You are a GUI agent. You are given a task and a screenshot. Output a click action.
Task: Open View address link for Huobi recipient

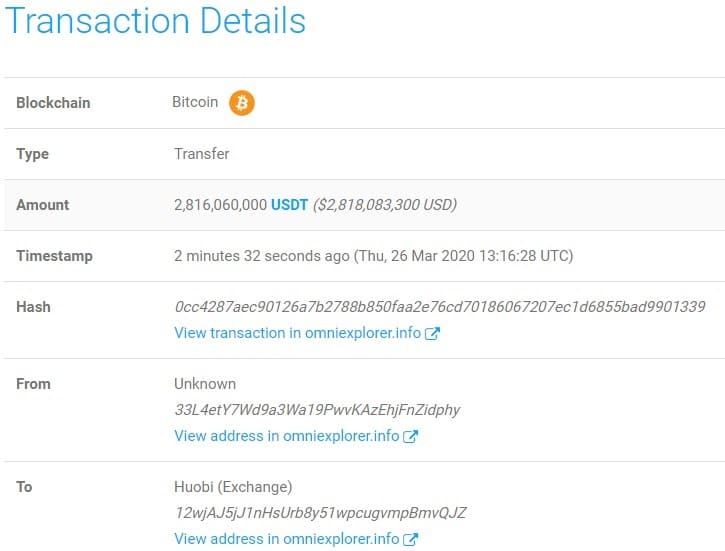click(x=286, y=539)
